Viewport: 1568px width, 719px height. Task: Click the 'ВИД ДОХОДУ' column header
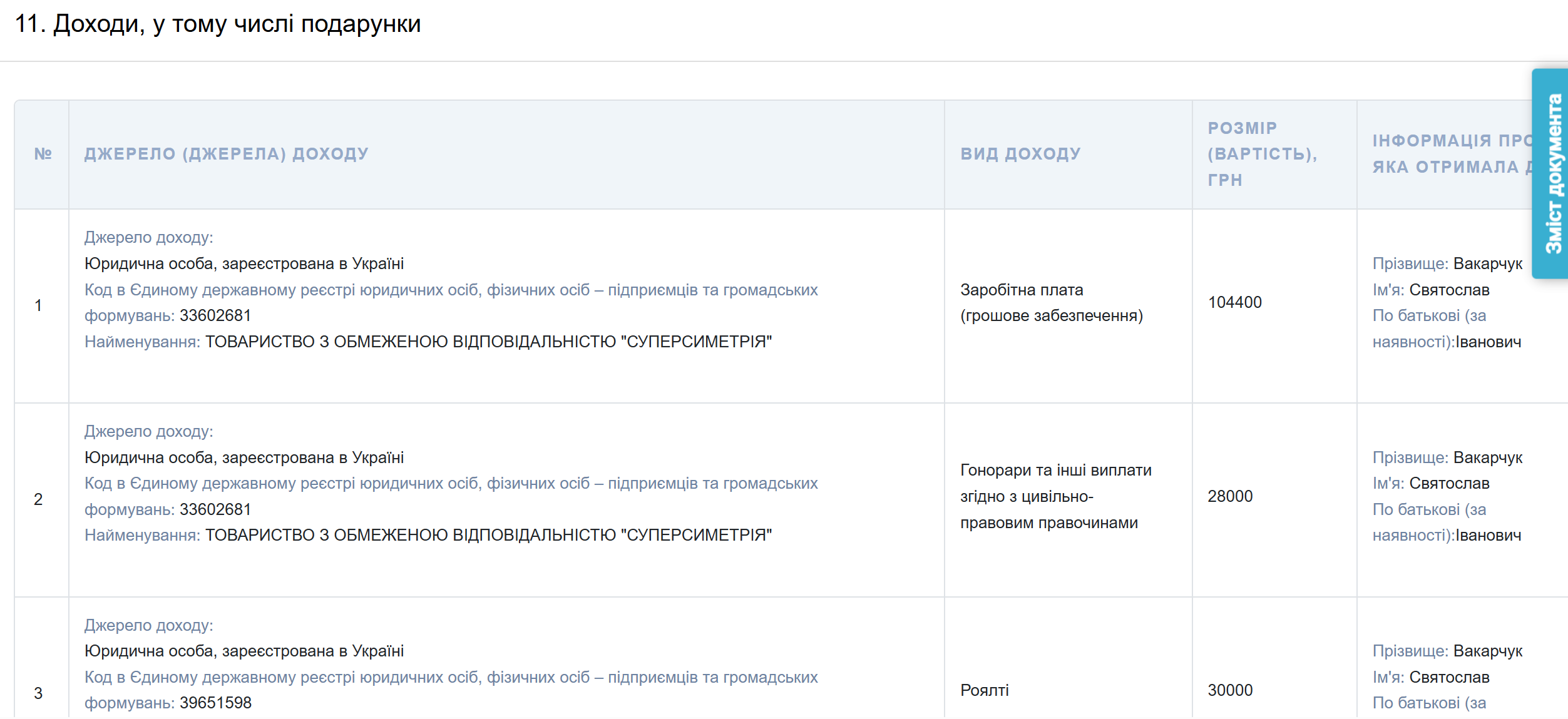click(1020, 154)
